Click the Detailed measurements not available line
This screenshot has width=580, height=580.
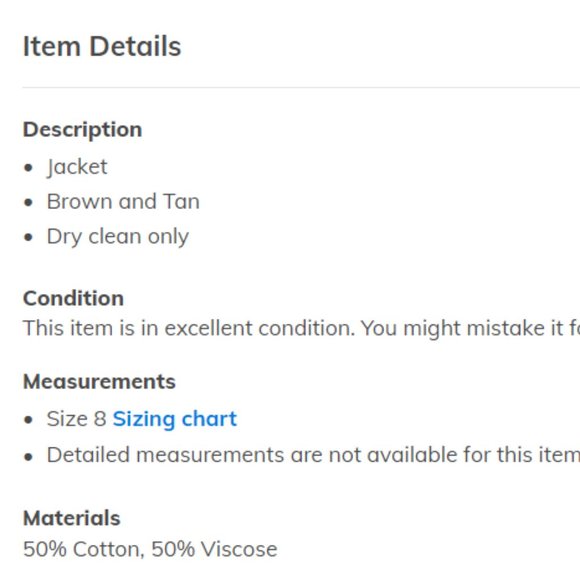313,455
